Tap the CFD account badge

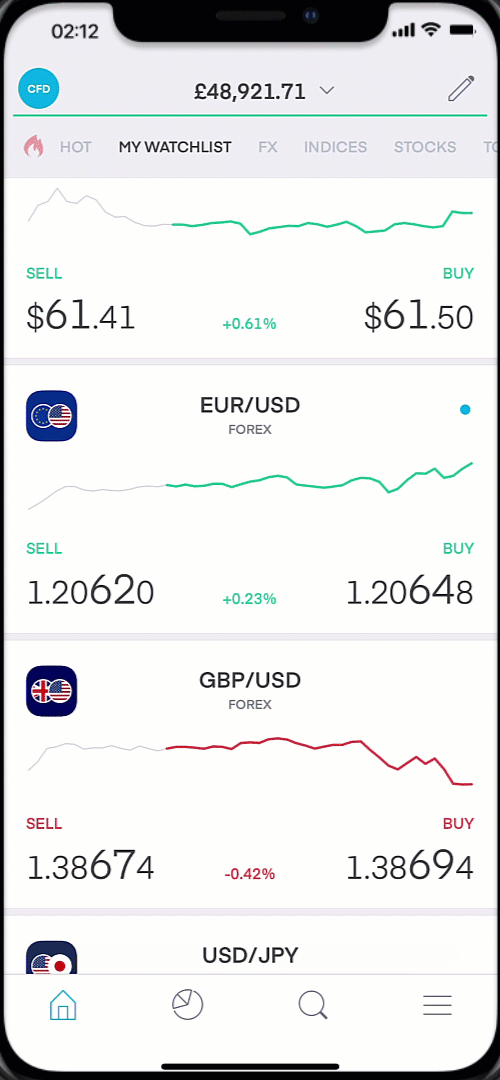pos(39,89)
